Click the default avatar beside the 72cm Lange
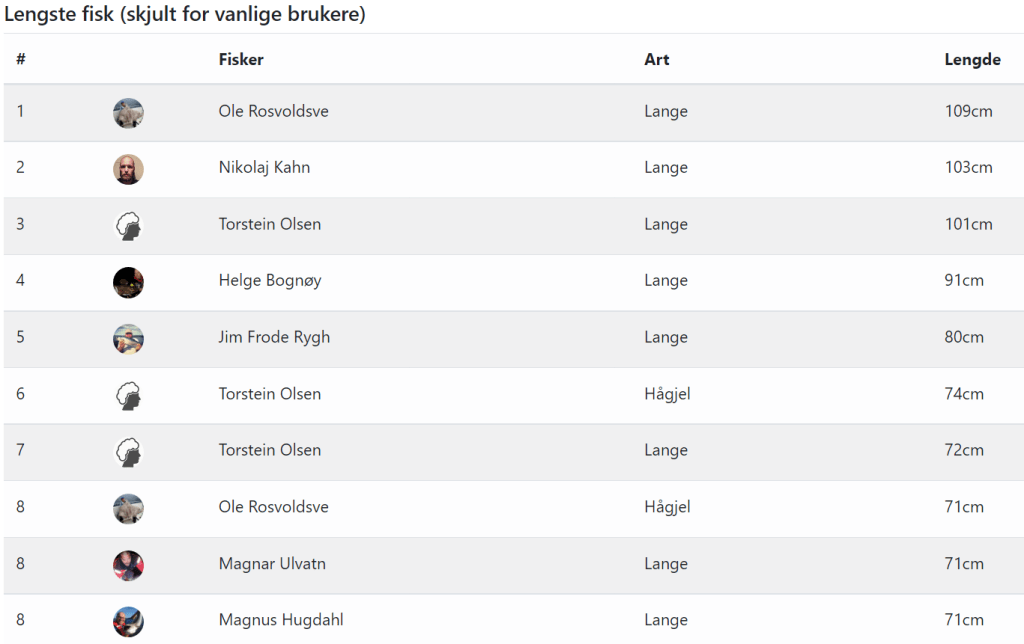This screenshot has width=1024, height=644. (128, 452)
